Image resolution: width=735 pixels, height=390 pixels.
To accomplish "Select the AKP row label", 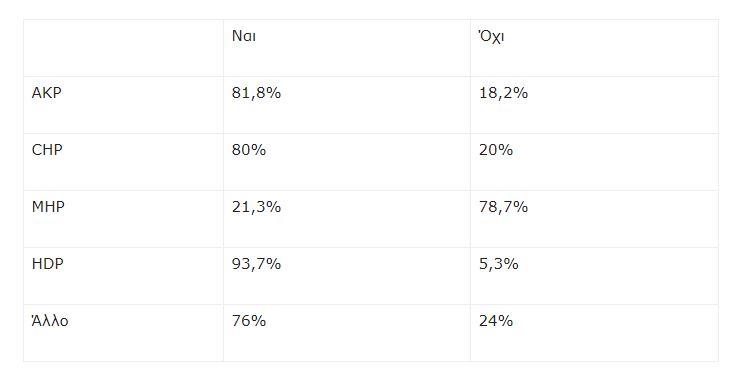I will [x=46, y=93].
